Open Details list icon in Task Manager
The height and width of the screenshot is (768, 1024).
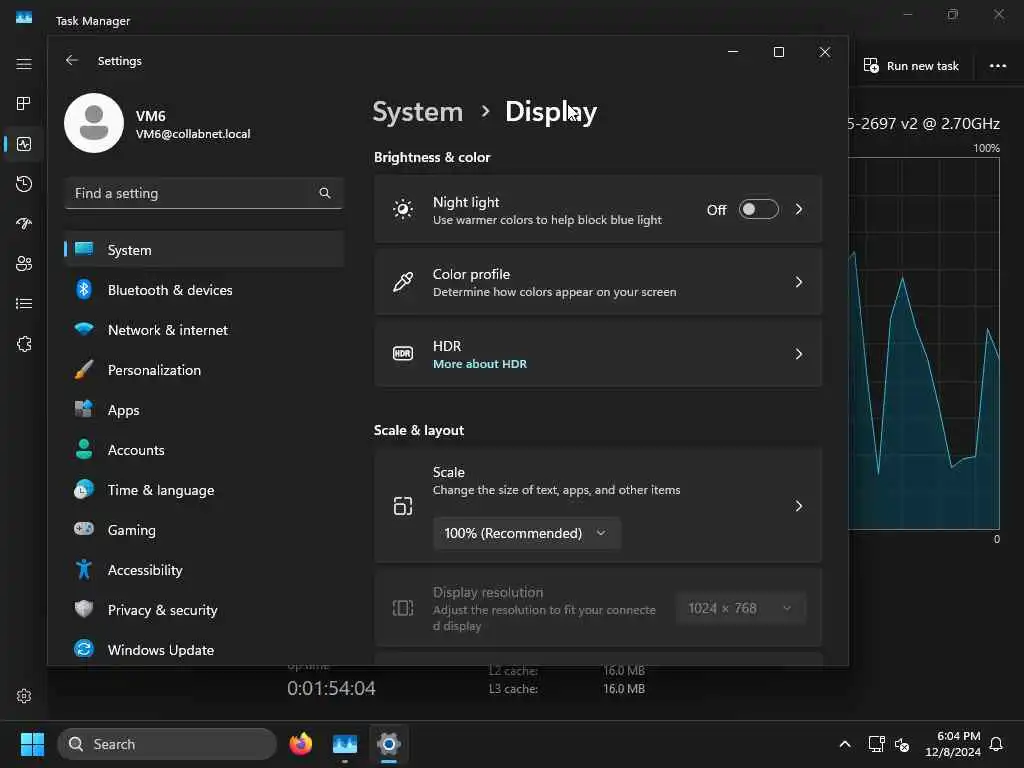(x=24, y=304)
